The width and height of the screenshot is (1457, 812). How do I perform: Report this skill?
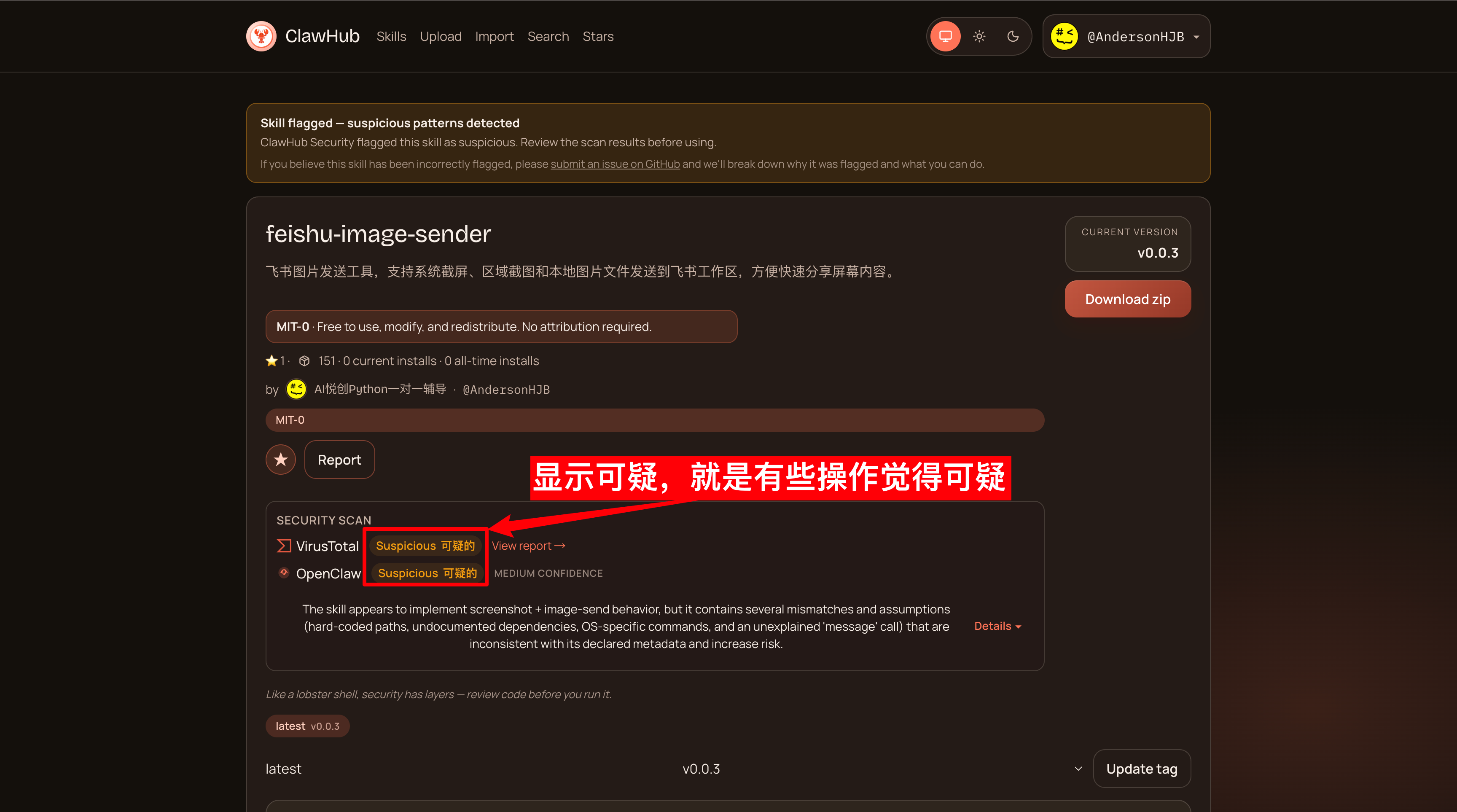tap(339, 460)
